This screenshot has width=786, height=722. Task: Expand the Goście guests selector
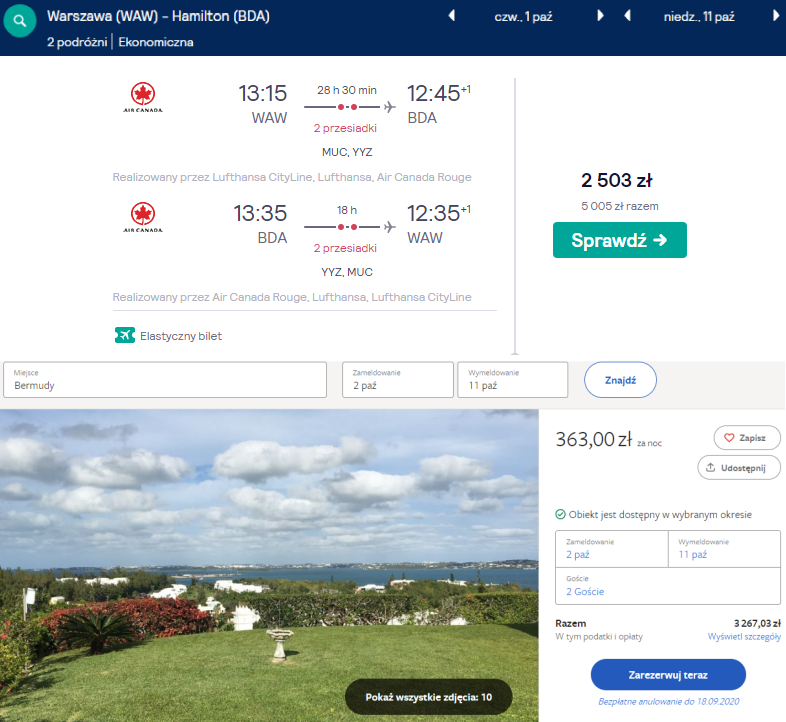(x=667, y=585)
